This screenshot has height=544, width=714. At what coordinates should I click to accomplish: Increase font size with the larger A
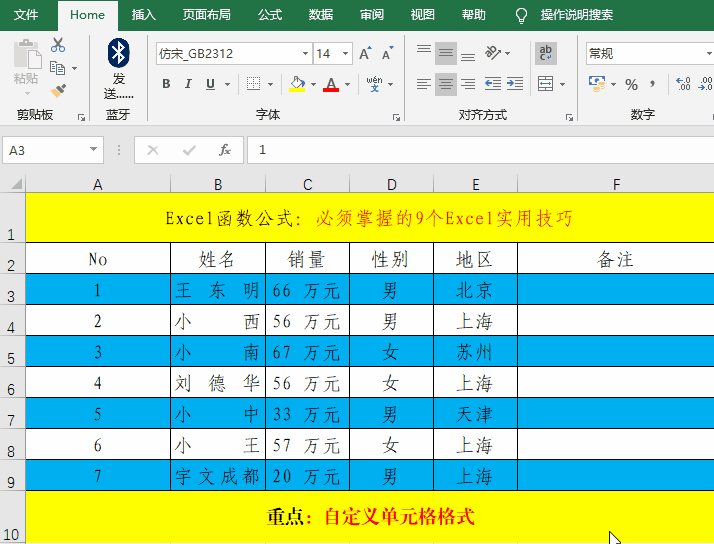click(x=365, y=54)
